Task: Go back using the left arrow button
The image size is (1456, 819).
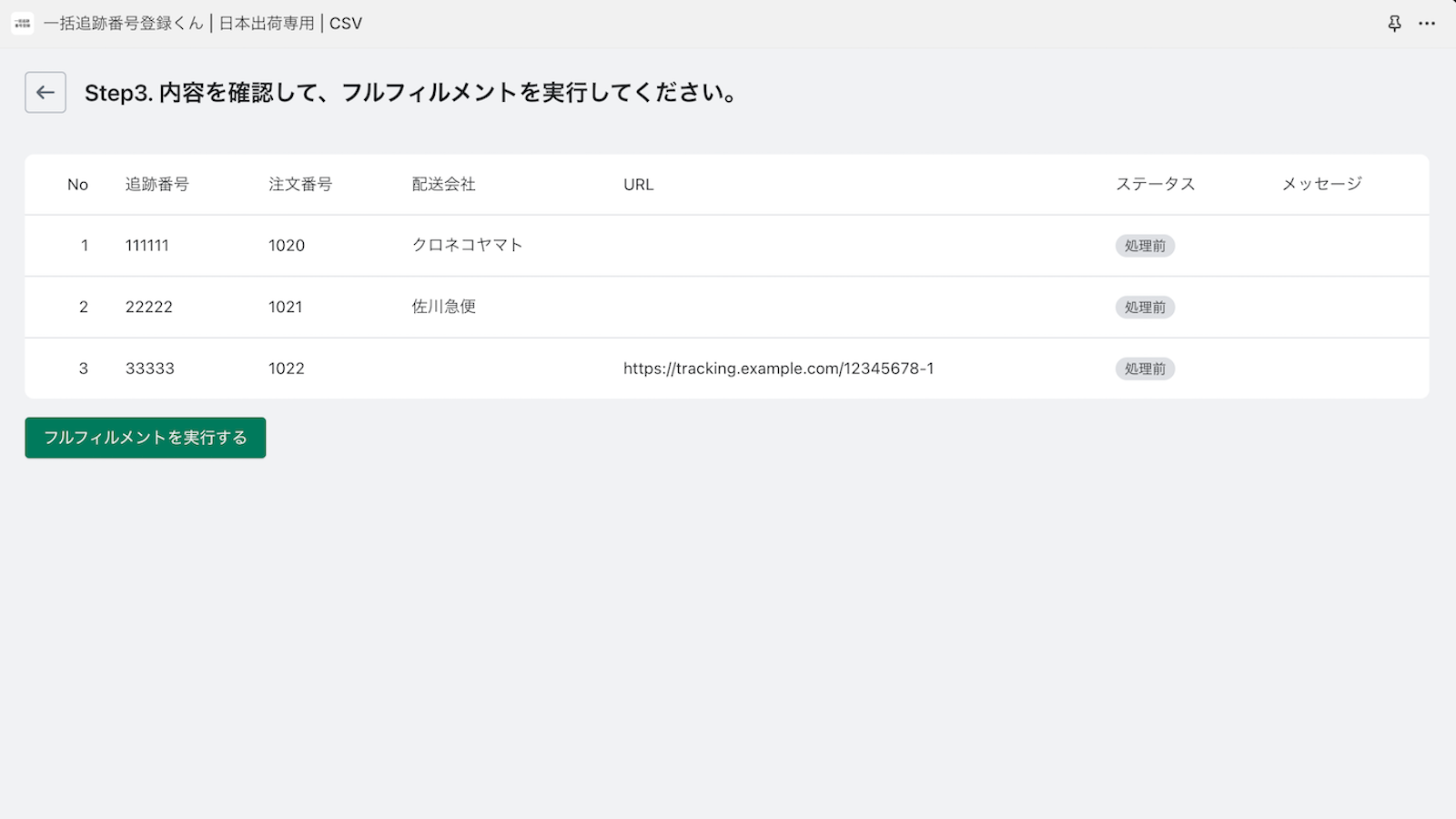Action: tap(45, 92)
